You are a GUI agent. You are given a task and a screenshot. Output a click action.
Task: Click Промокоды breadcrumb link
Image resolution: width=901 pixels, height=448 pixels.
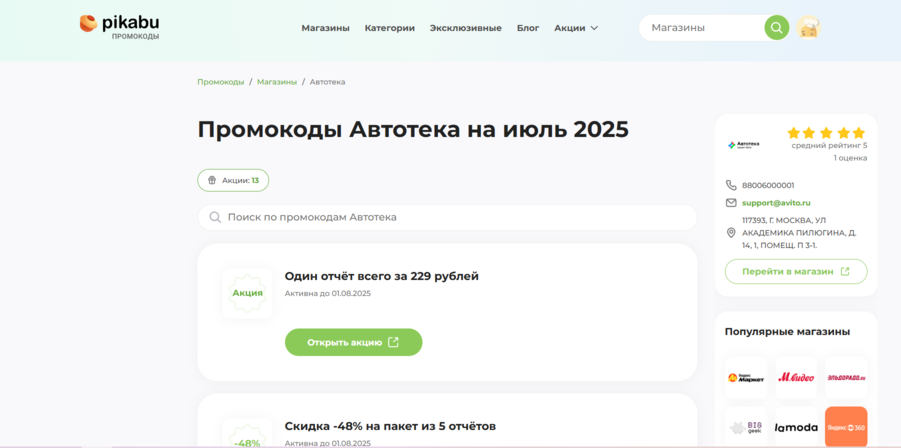coord(221,82)
